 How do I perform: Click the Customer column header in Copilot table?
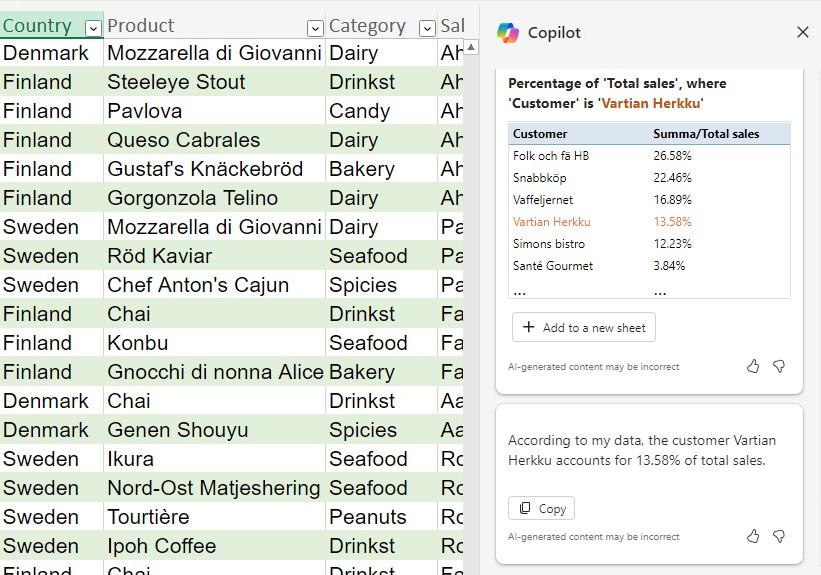click(540, 134)
